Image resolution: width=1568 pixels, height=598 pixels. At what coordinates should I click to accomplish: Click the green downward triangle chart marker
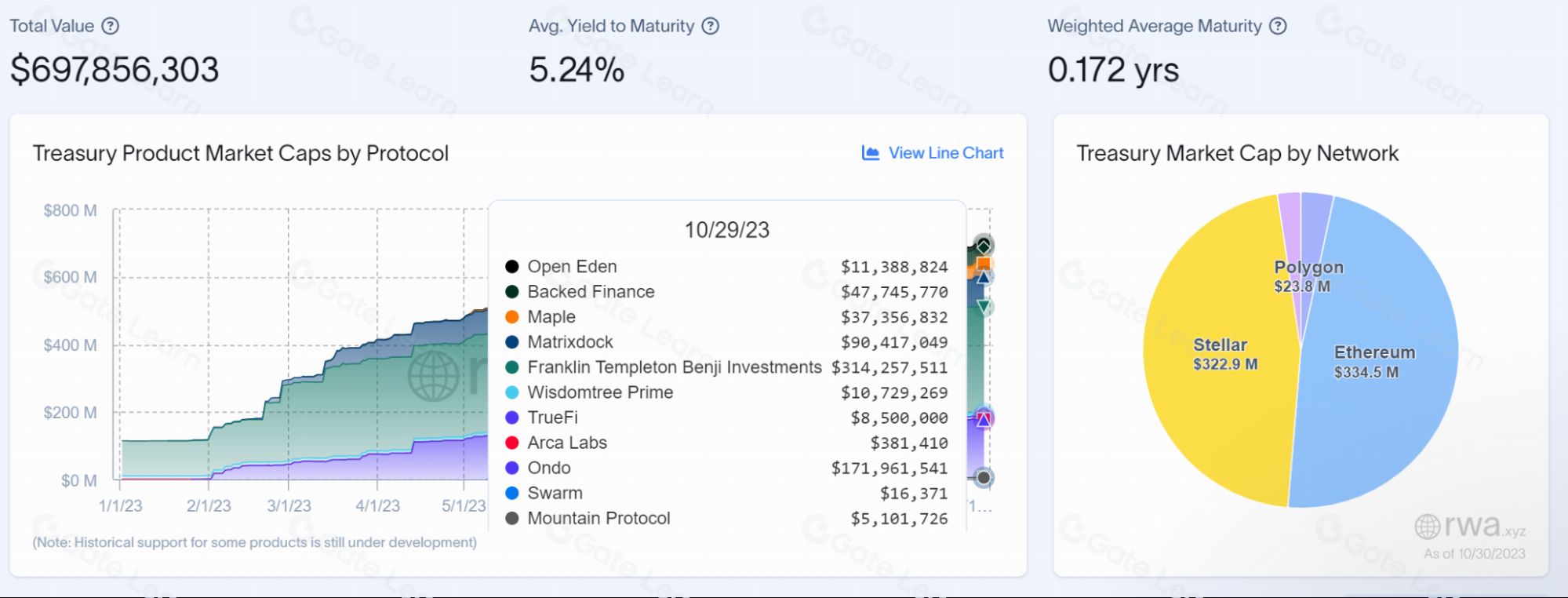click(x=984, y=307)
